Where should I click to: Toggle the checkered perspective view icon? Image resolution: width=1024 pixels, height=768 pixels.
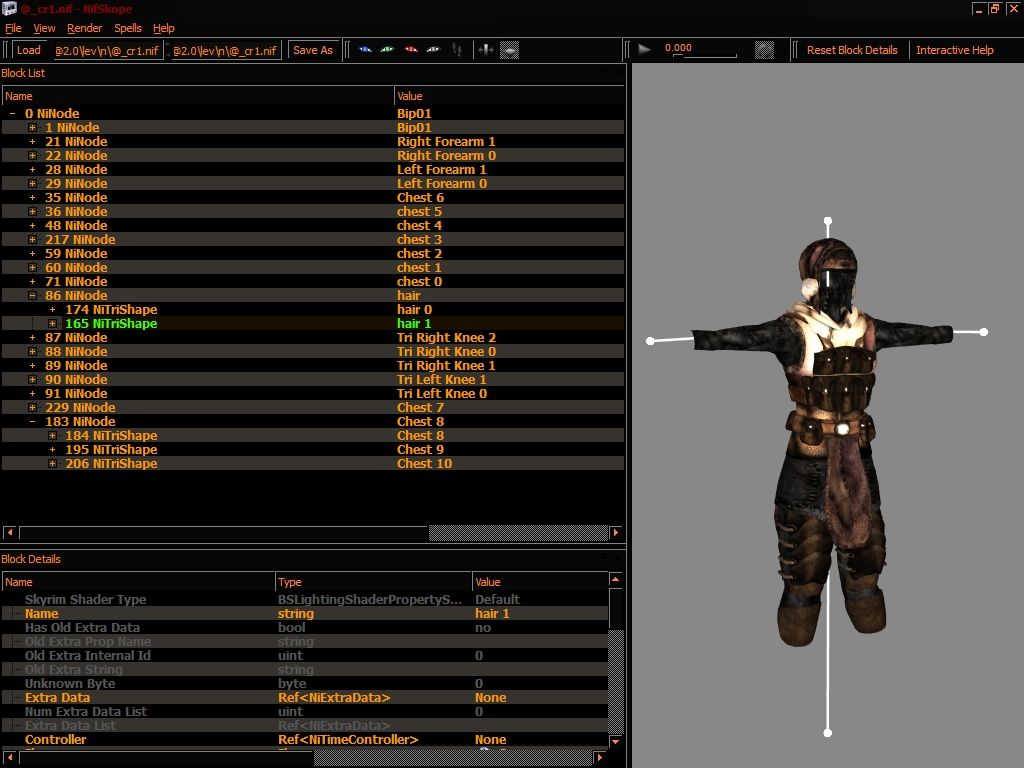(x=509, y=50)
